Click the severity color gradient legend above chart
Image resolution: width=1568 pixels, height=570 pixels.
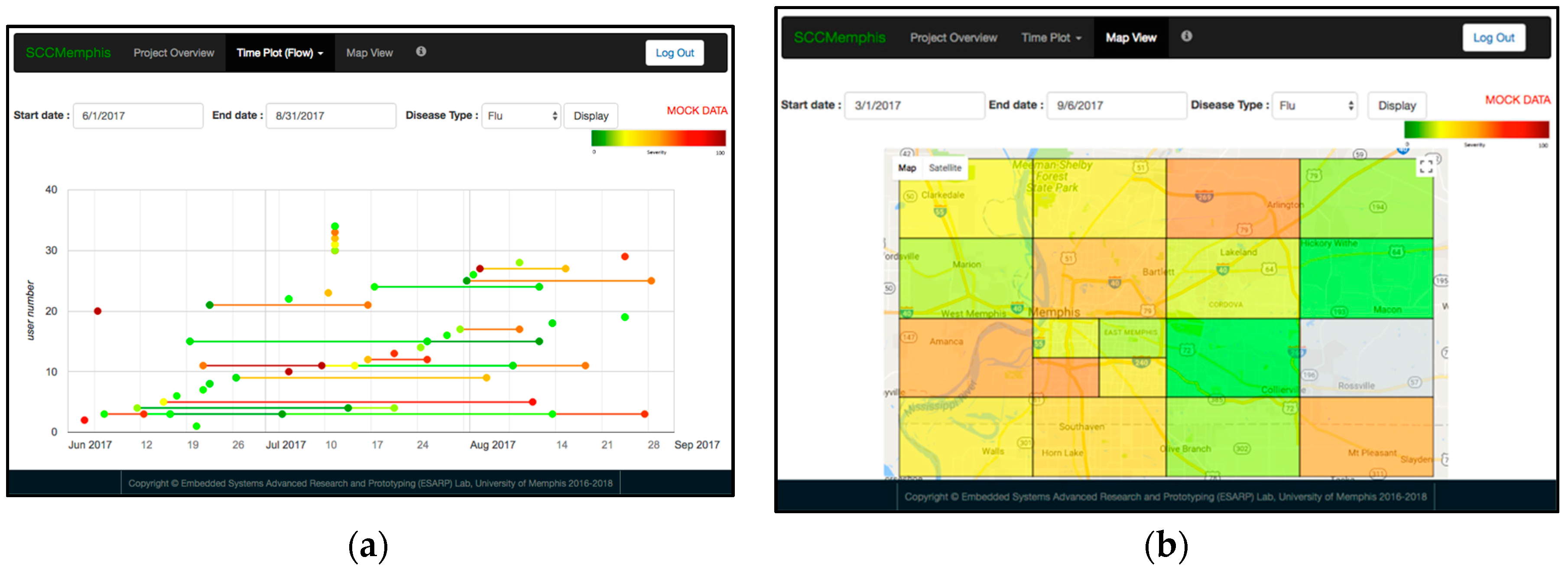pyautogui.click(x=658, y=138)
